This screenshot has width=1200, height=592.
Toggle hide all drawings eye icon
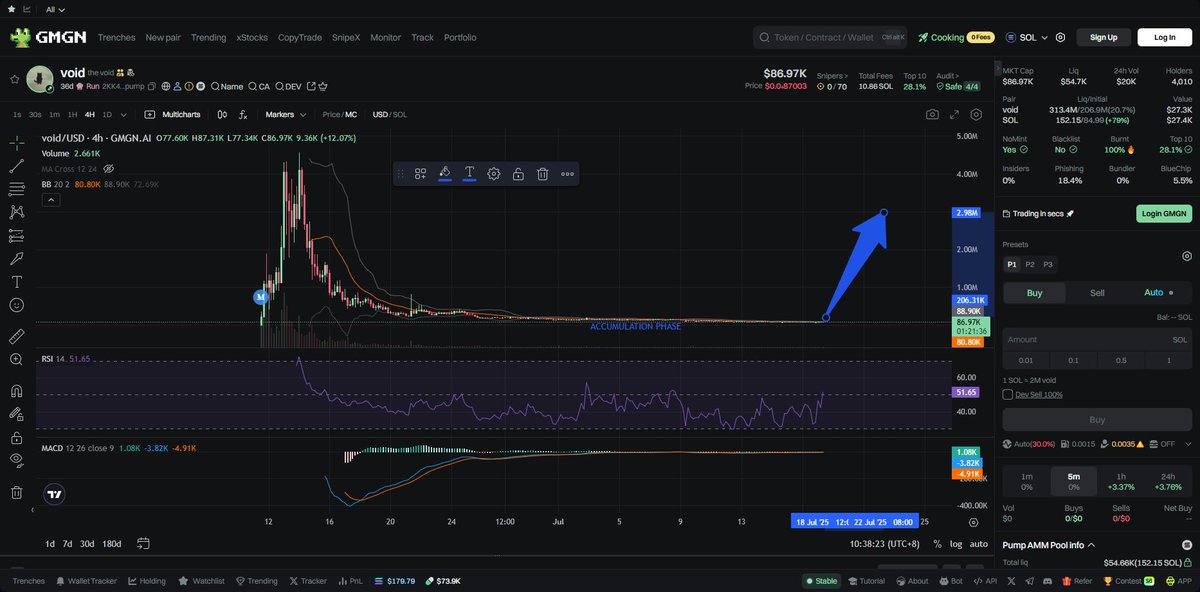[17, 460]
